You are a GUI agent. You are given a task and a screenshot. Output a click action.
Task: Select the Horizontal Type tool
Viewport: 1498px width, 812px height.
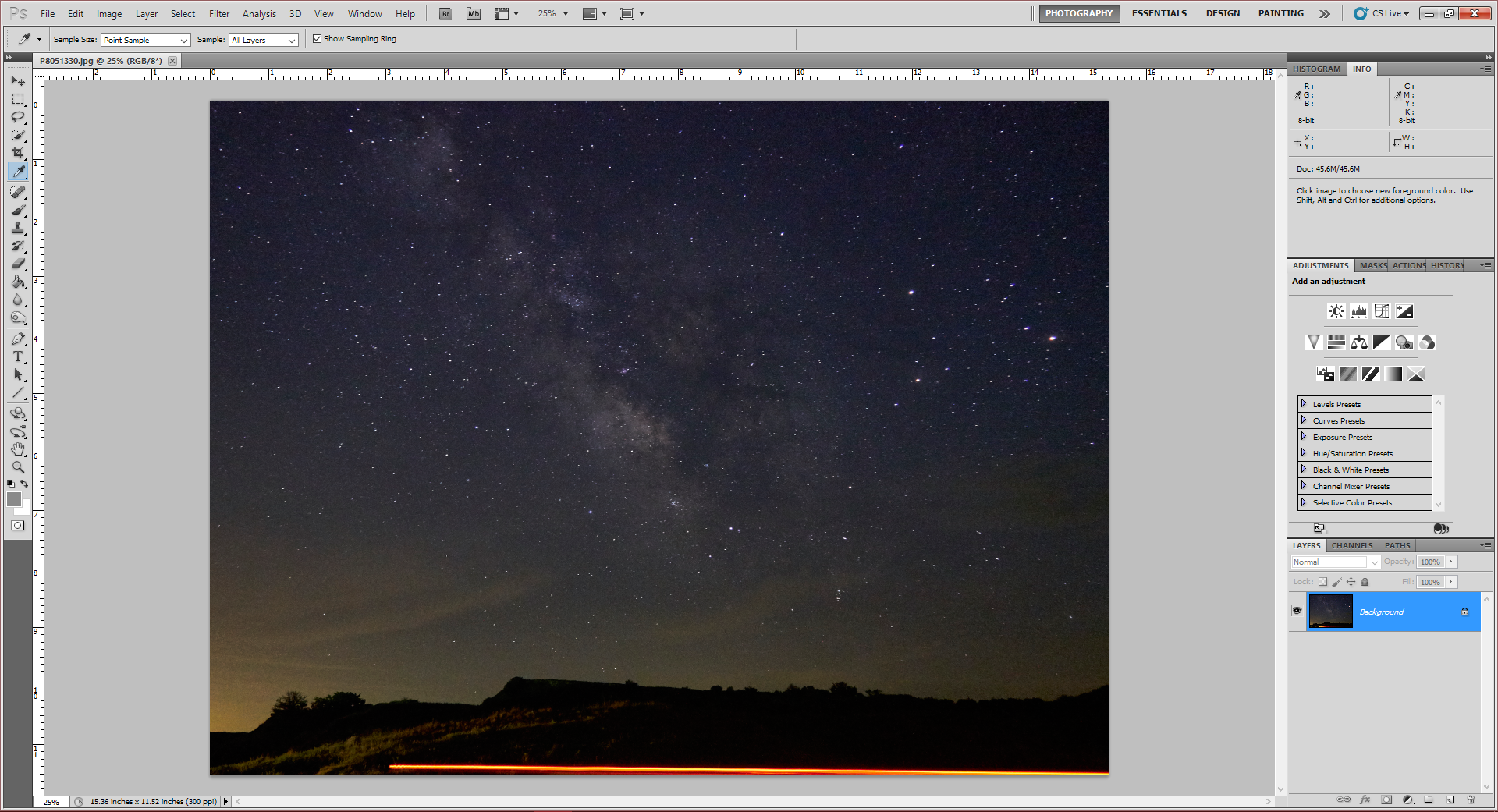click(x=18, y=356)
